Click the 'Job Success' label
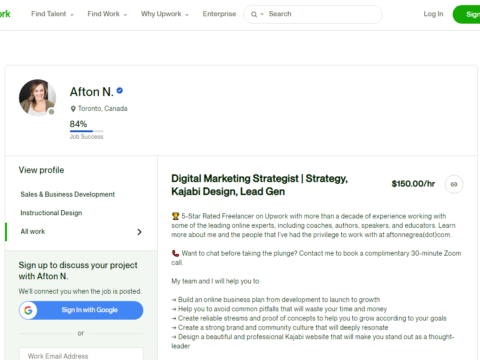The image size is (480, 360). tap(86, 137)
